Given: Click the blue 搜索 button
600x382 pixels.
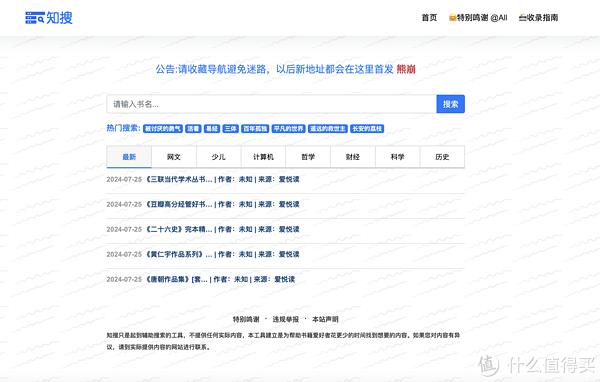Looking at the screenshot, I should pyautogui.click(x=450, y=104).
